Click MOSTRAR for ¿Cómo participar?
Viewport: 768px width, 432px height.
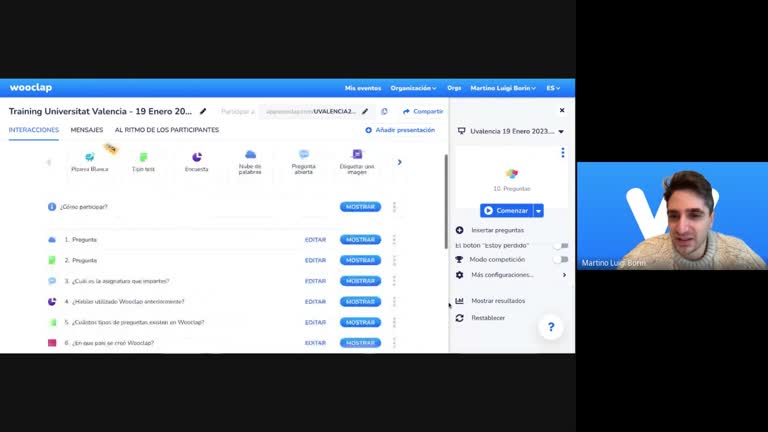point(360,207)
